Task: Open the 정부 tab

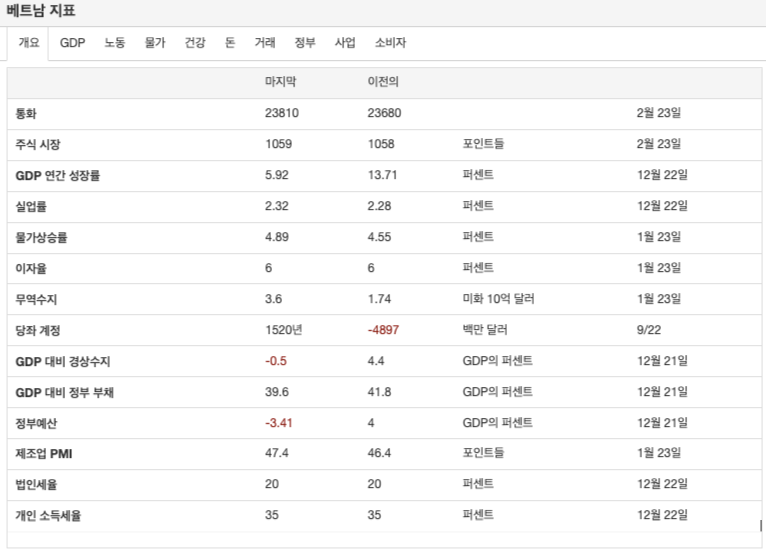Action: point(305,43)
